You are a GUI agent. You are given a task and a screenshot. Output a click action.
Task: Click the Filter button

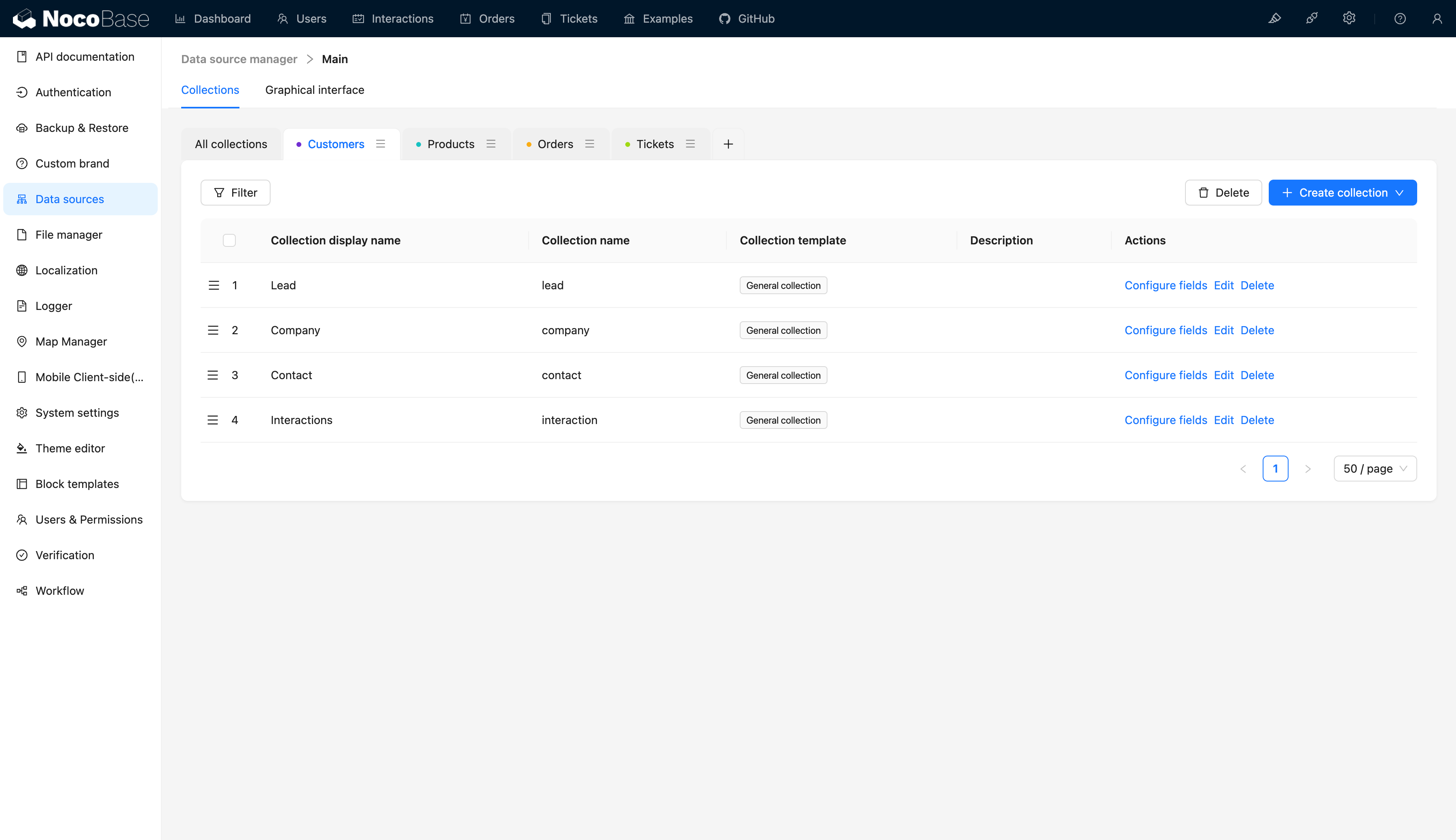tap(235, 193)
